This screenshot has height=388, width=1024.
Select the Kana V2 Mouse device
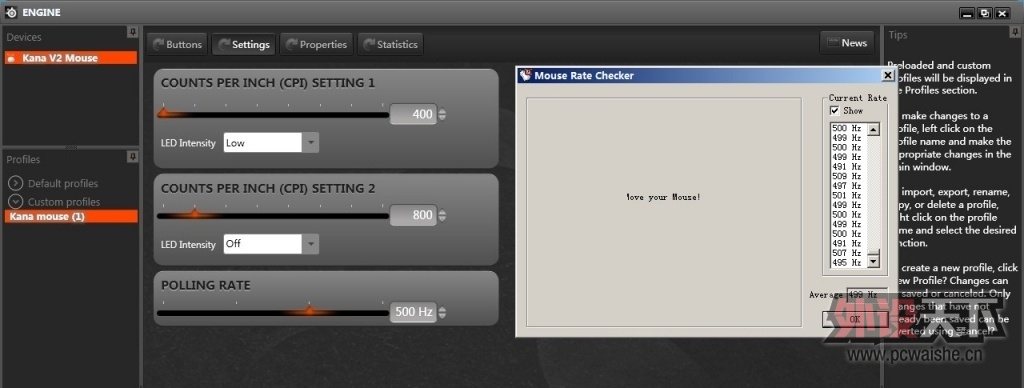71,57
